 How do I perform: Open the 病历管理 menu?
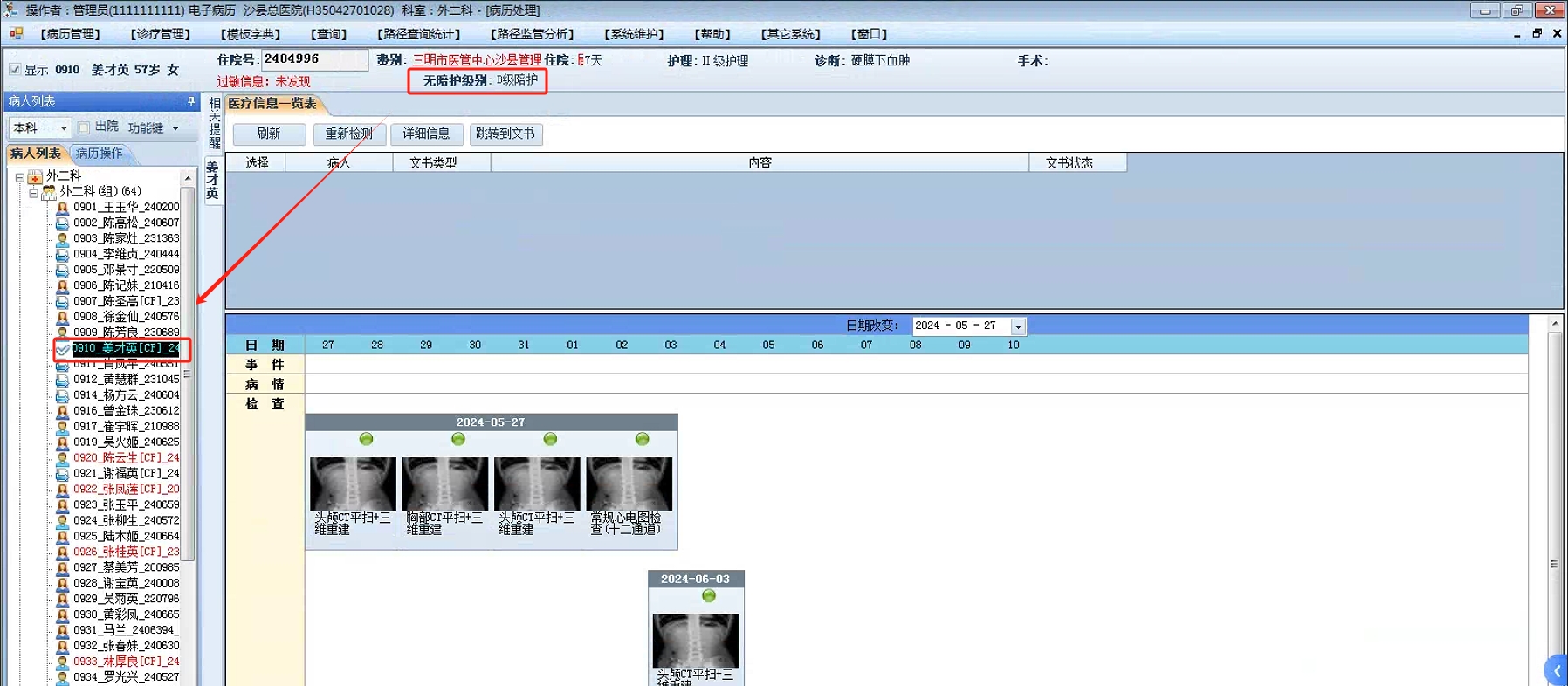click(x=71, y=34)
